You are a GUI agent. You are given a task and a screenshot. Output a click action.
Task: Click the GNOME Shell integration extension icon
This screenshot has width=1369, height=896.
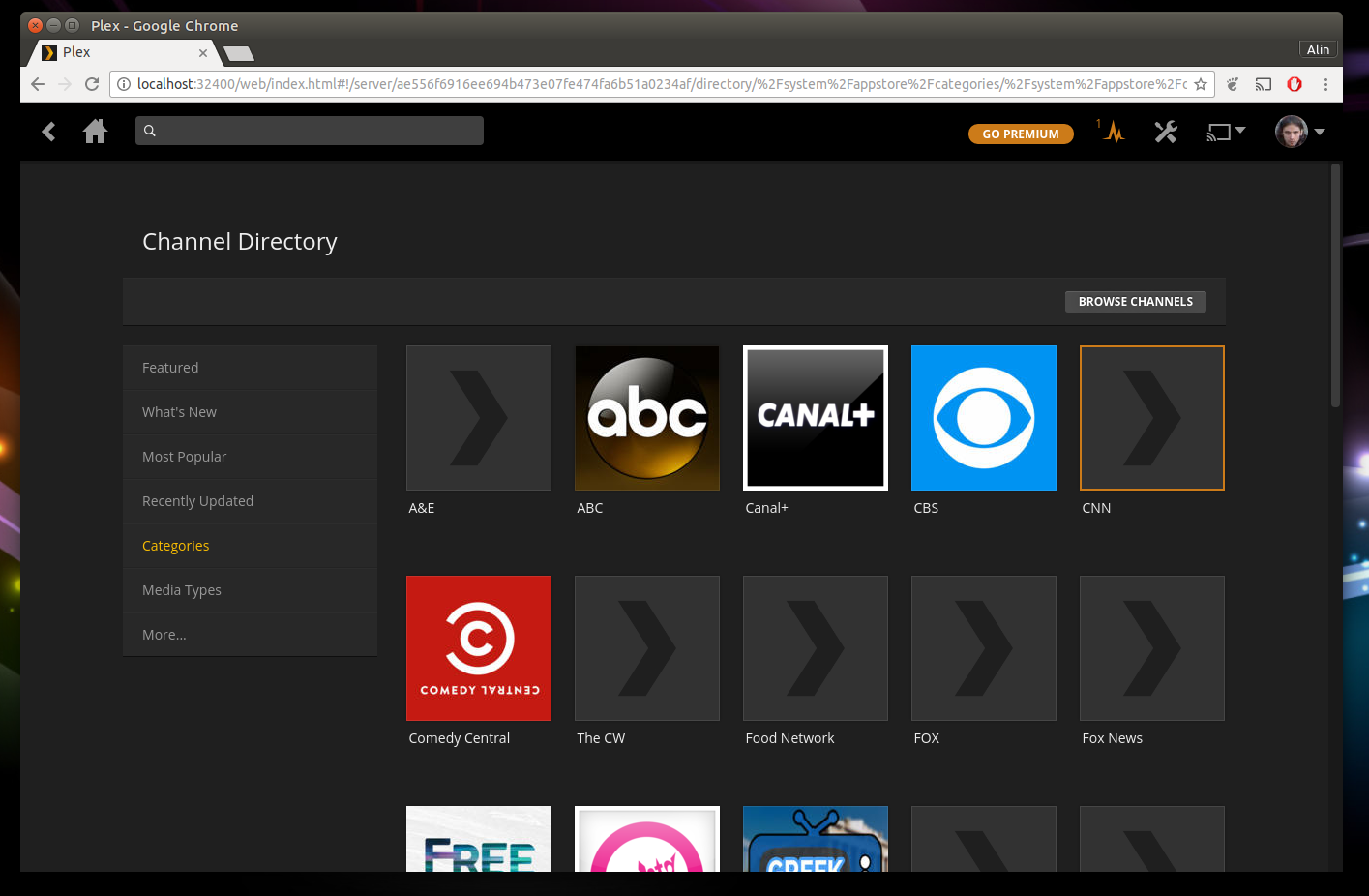[1233, 84]
